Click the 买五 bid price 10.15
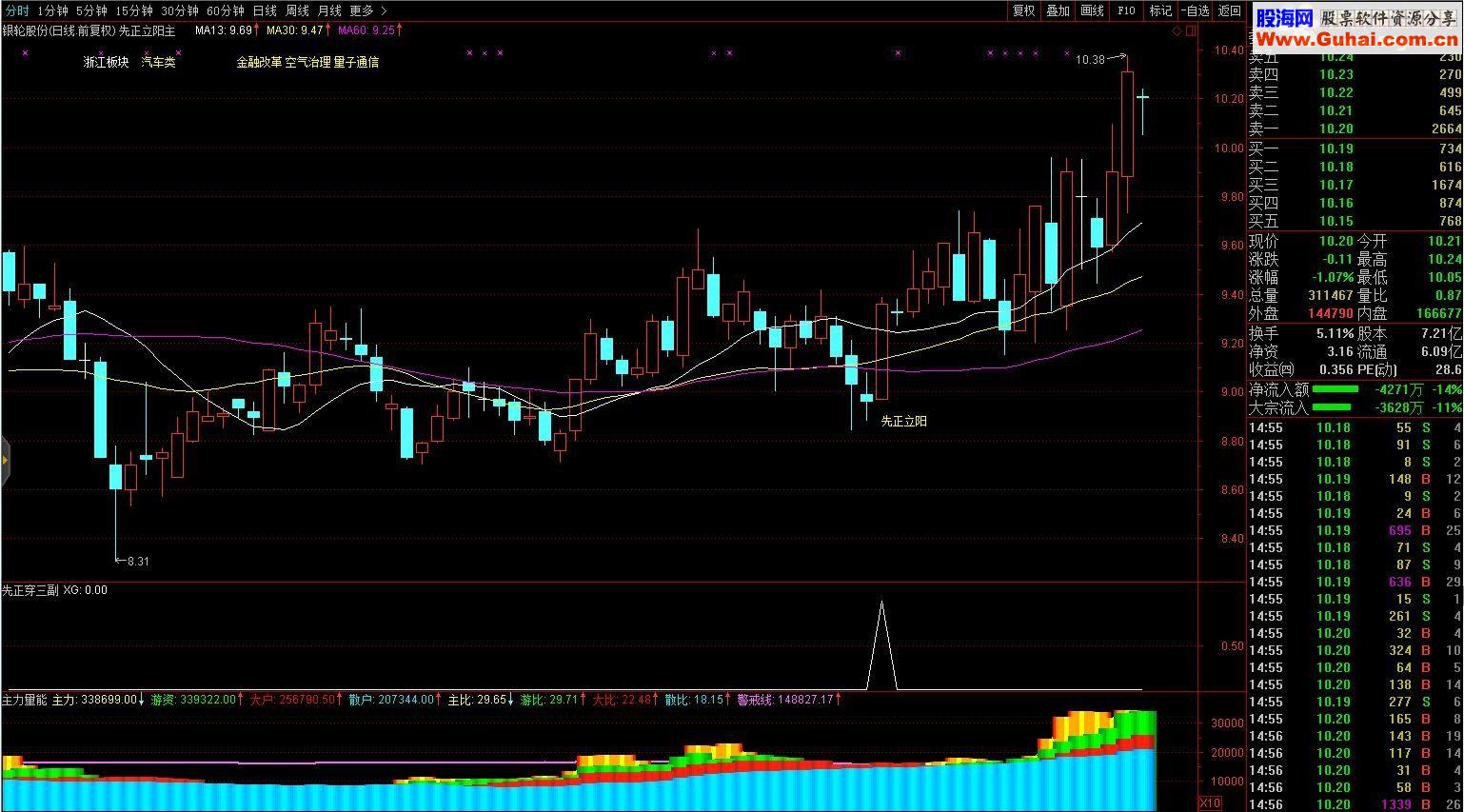This screenshot has height=812, width=1464. (x=1336, y=221)
